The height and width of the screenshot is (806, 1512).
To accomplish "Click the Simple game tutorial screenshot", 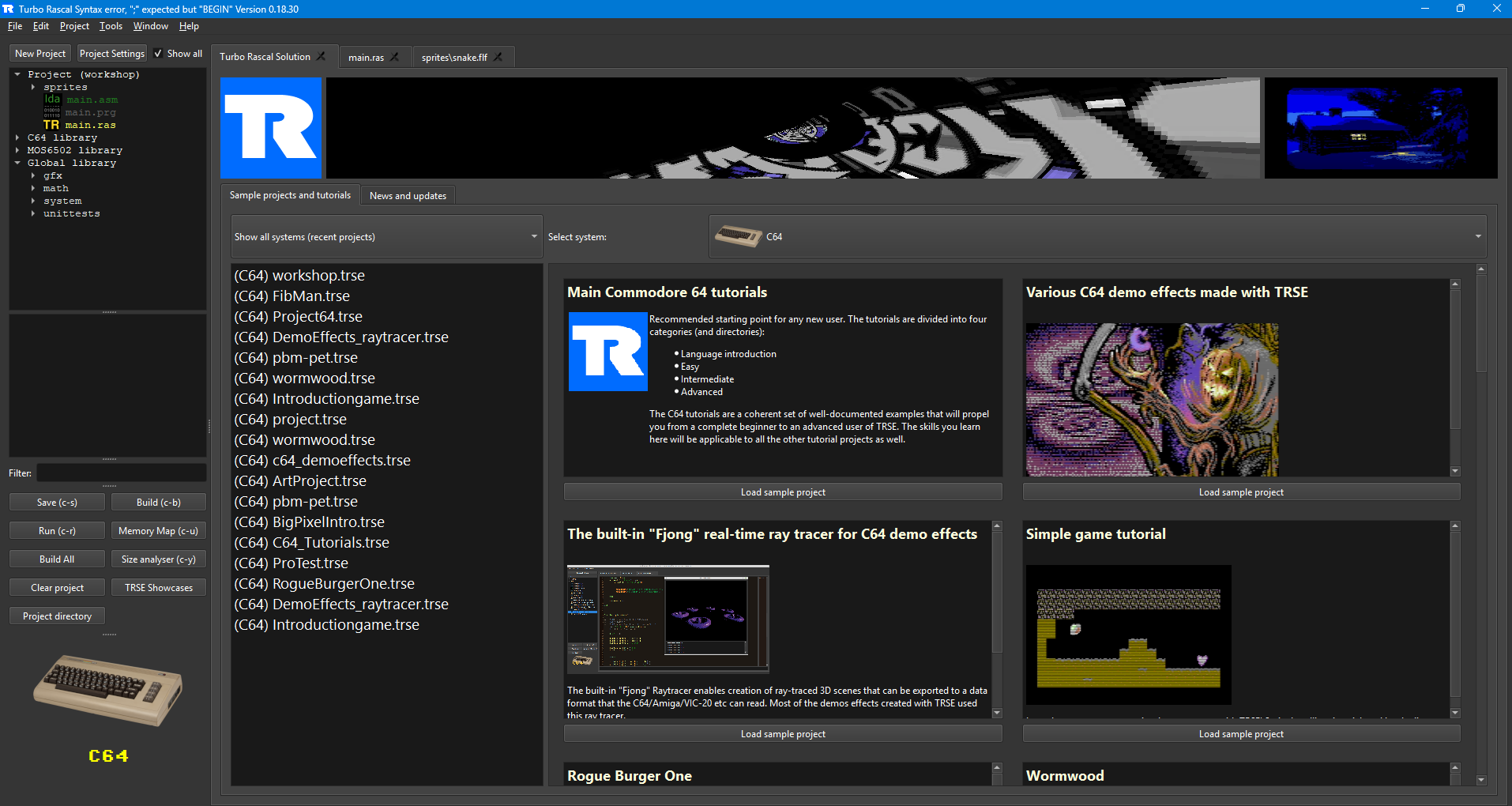I will (1128, 635).
